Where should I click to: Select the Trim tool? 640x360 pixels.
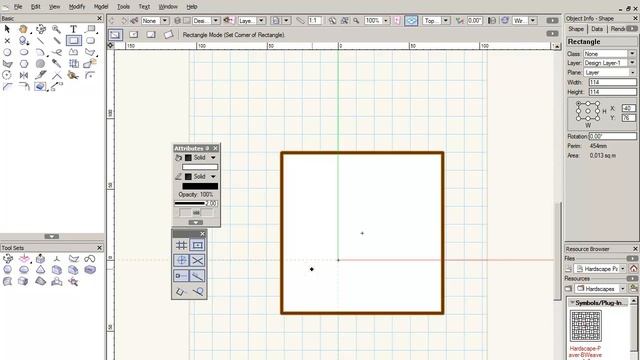click(56, 75)
